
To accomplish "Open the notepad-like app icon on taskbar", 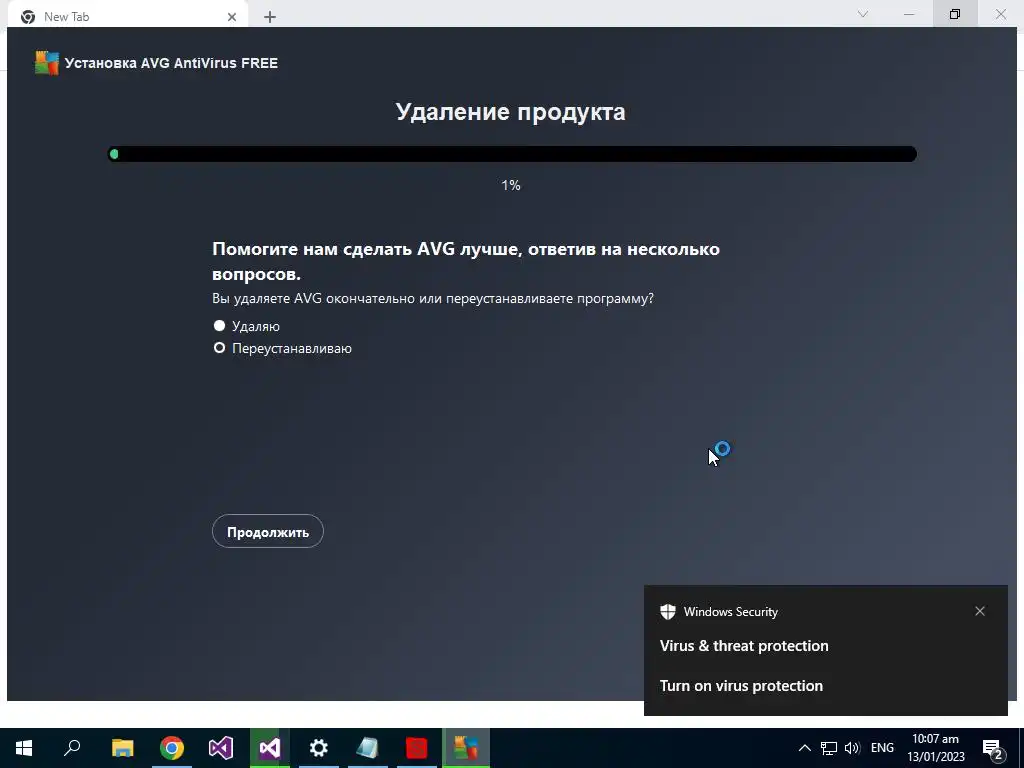I will (367, 748).
